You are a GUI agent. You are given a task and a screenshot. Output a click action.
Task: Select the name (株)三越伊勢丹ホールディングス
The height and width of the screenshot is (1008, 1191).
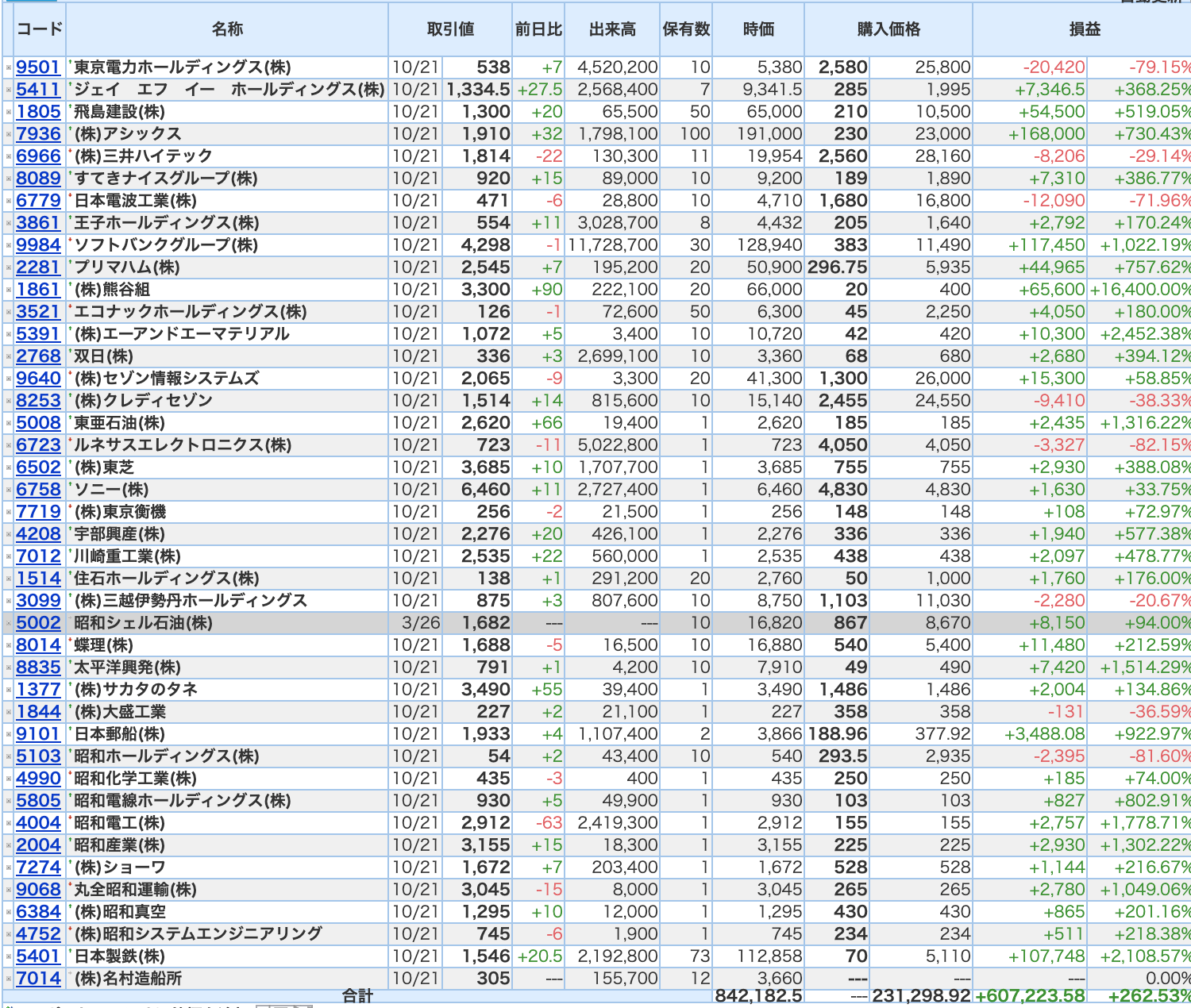191,601
